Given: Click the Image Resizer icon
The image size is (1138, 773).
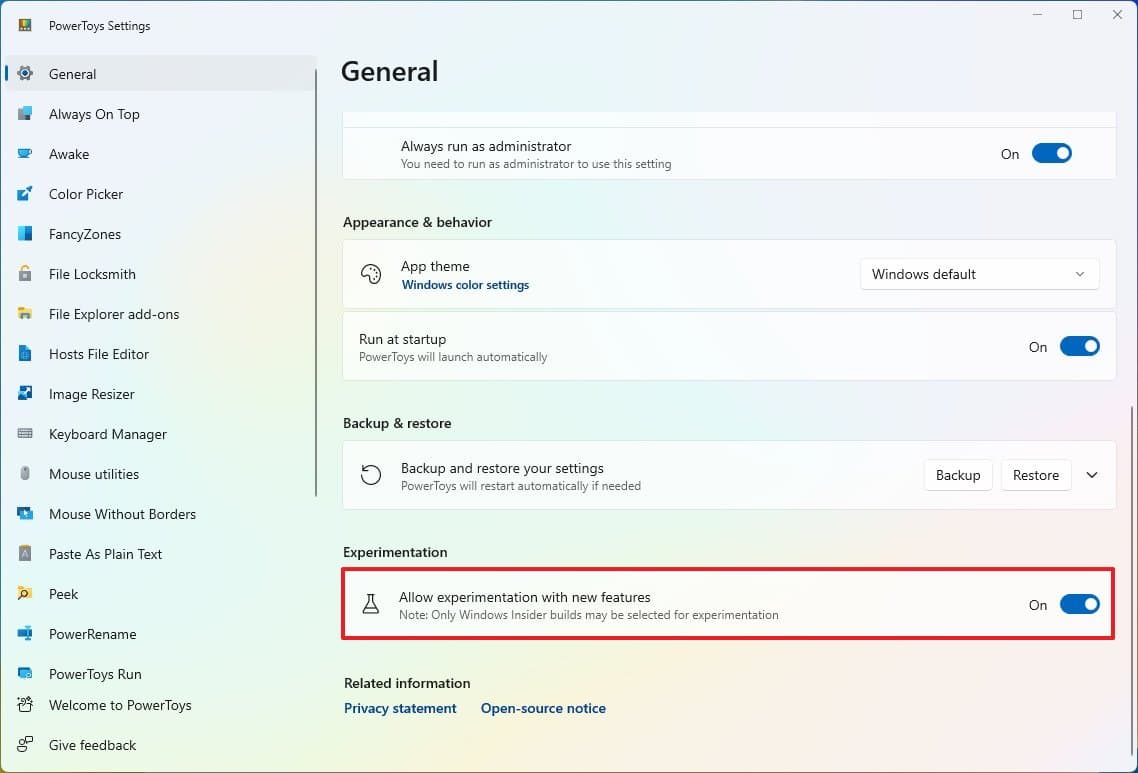Looking at the screenshot, I should [x=25, y=394].
